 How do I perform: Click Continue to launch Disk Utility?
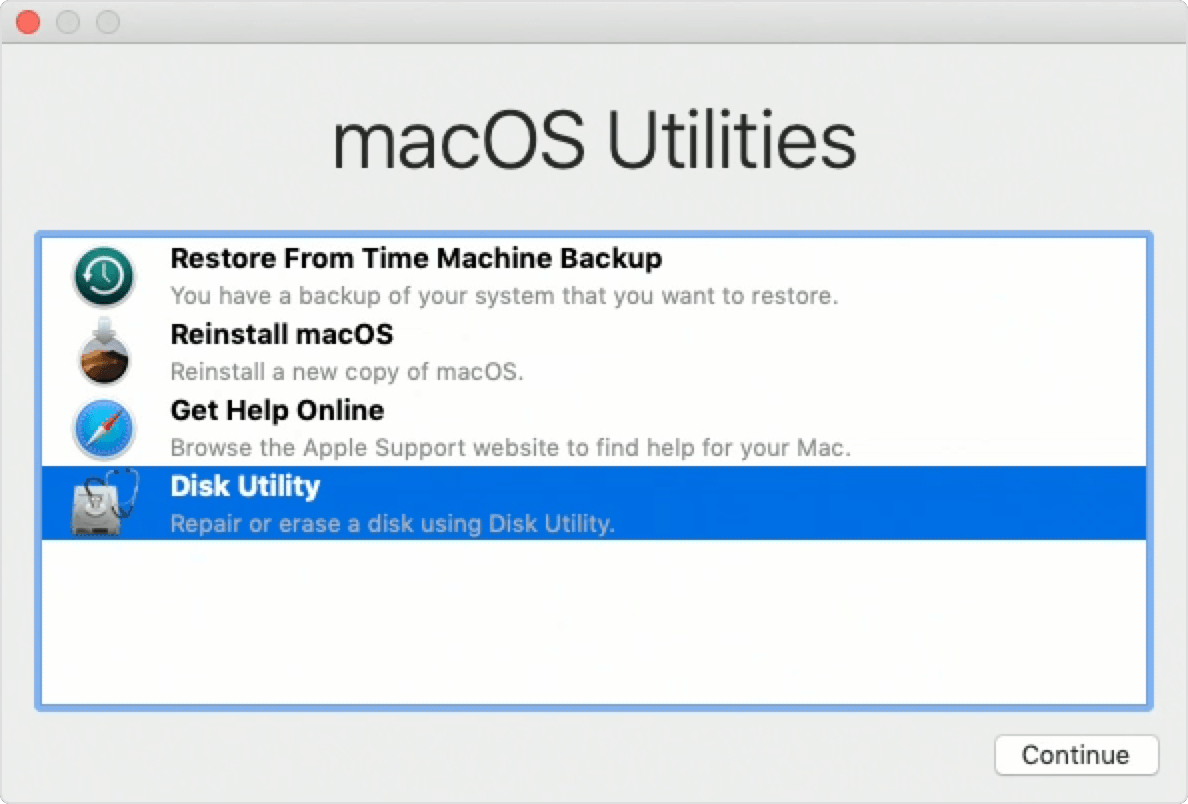point(1076,755)
